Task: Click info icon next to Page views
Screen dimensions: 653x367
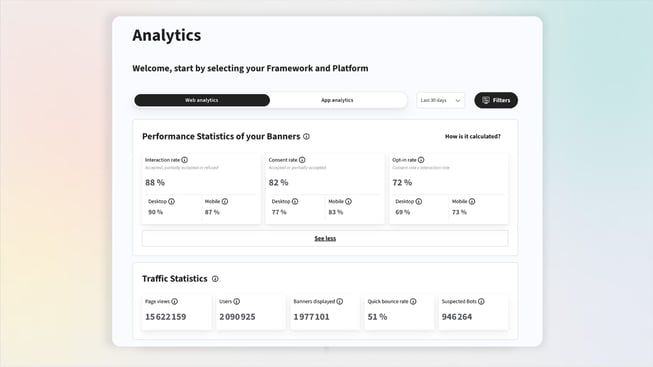Action: click(174, 302)
